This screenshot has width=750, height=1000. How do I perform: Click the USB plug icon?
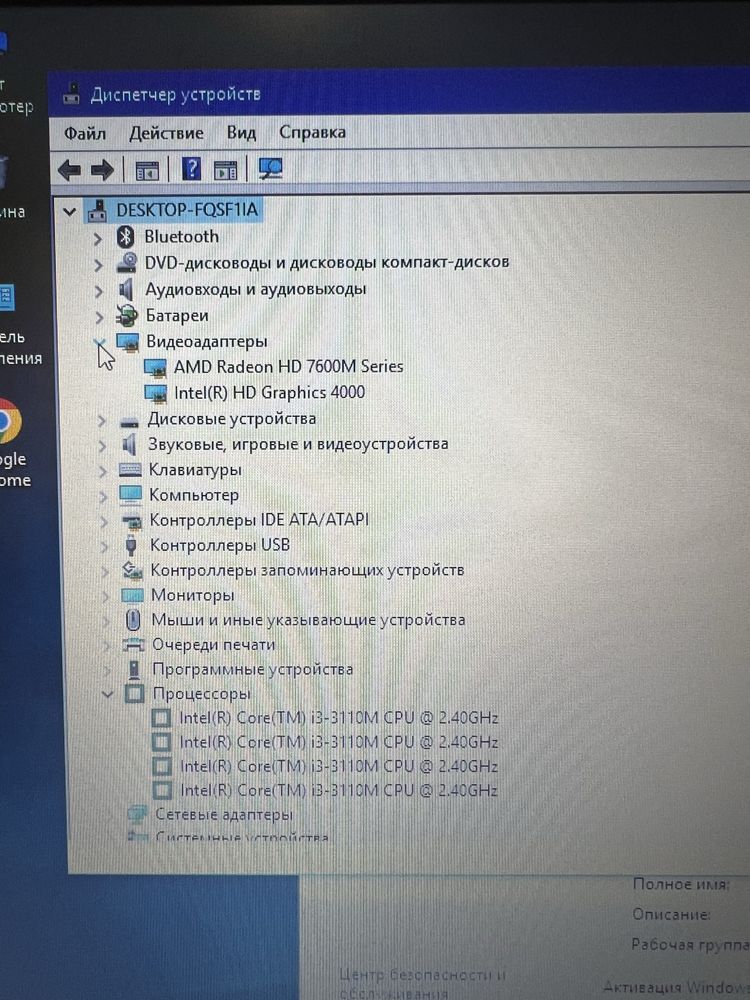131,546
